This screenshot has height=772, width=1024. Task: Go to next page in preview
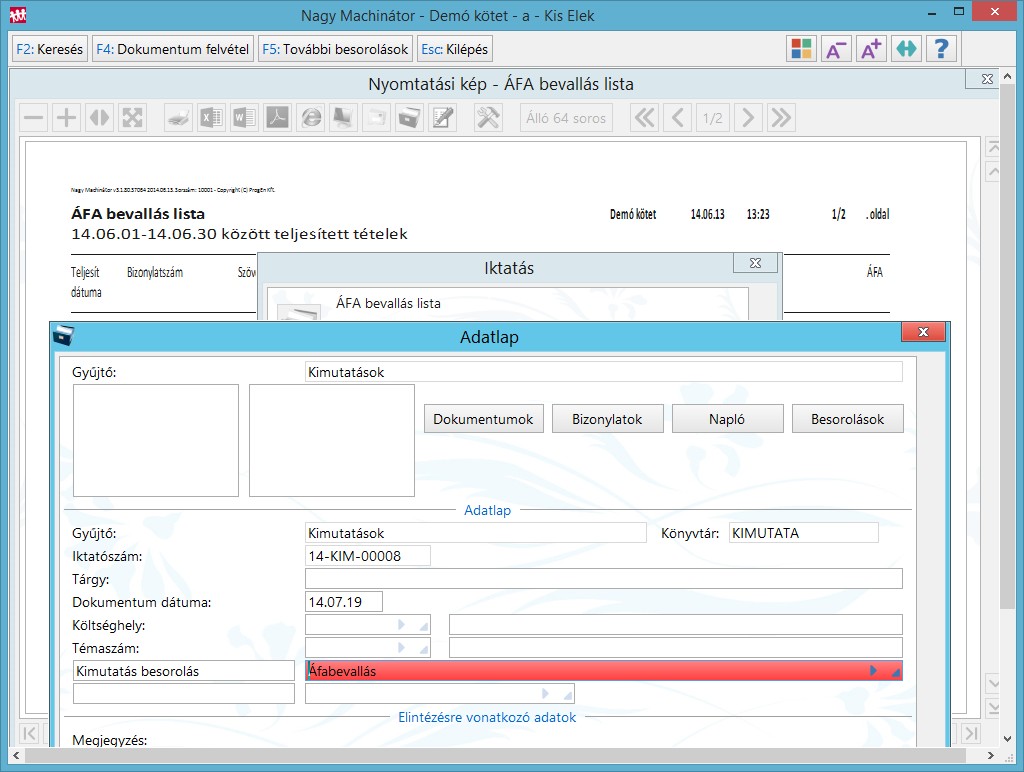click(x=746, y=118)
